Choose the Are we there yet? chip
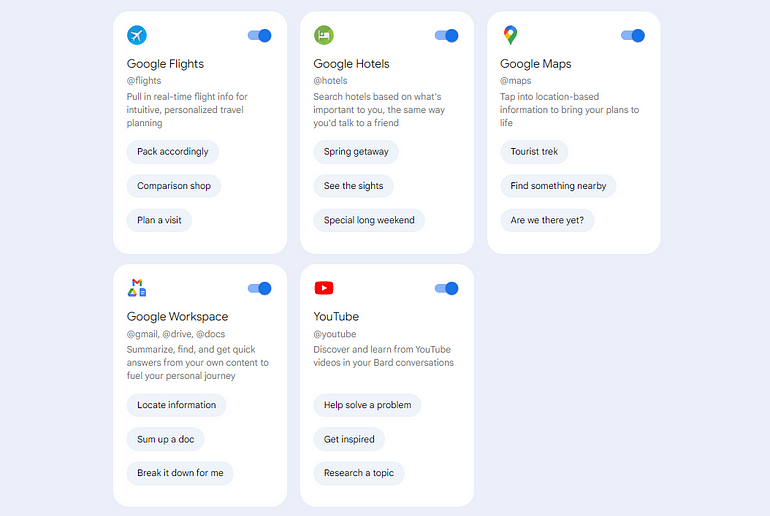The image size is (770, 516). click(x=548, y=220)
